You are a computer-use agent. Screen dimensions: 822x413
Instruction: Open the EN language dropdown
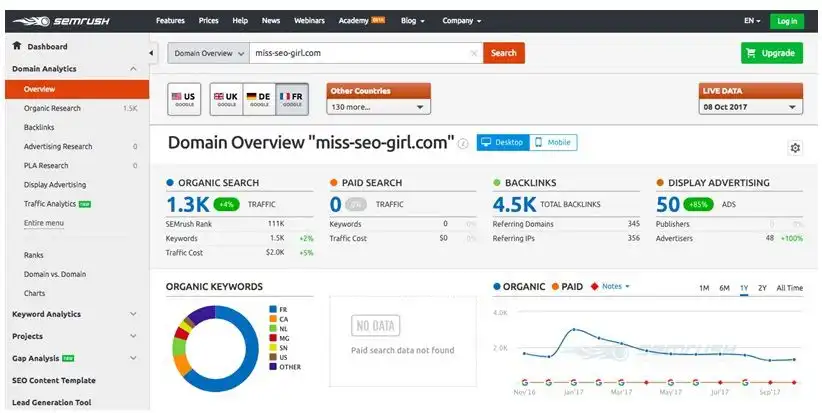click(752, 21)
